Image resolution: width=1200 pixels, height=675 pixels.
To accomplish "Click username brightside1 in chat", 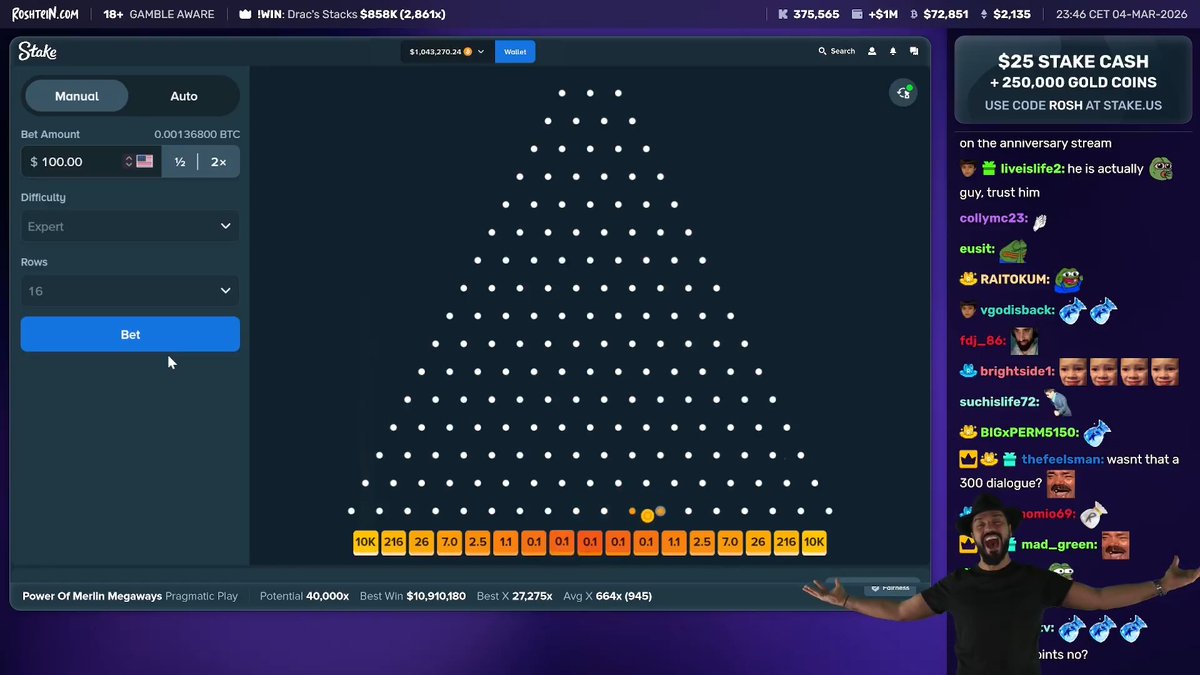I will tap(1017, 371).
